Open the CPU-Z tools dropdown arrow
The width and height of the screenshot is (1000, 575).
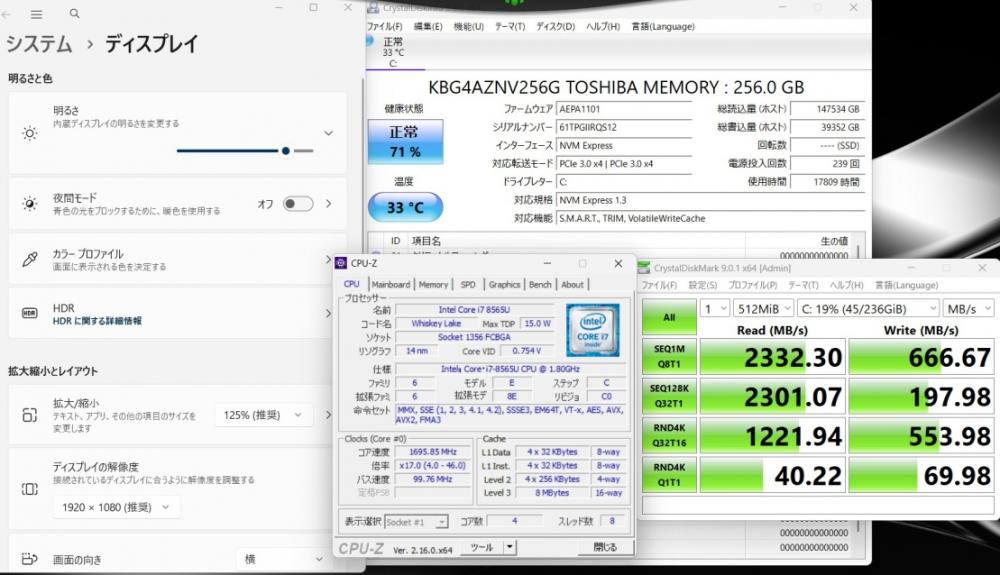pos(509,547)
